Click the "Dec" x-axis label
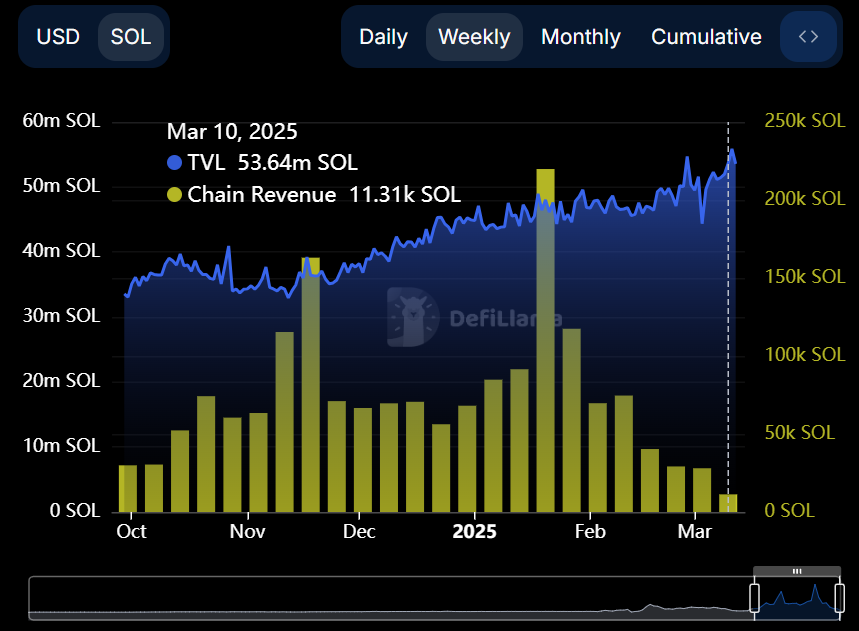859x631 pixels. tap(359, 531)
